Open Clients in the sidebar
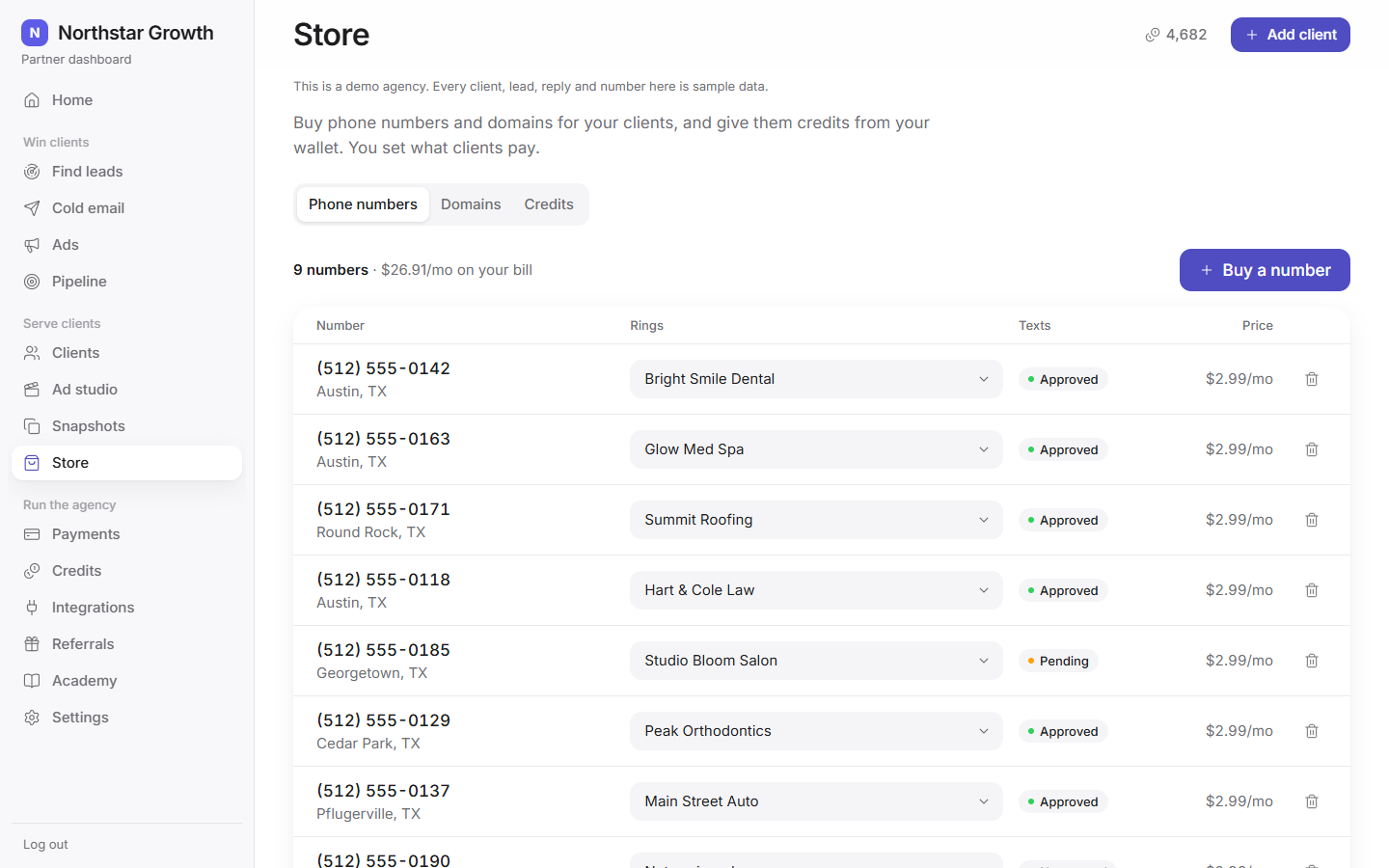Screen dimensions: 1389x868 pyautogui.click(x=126, y=353)
